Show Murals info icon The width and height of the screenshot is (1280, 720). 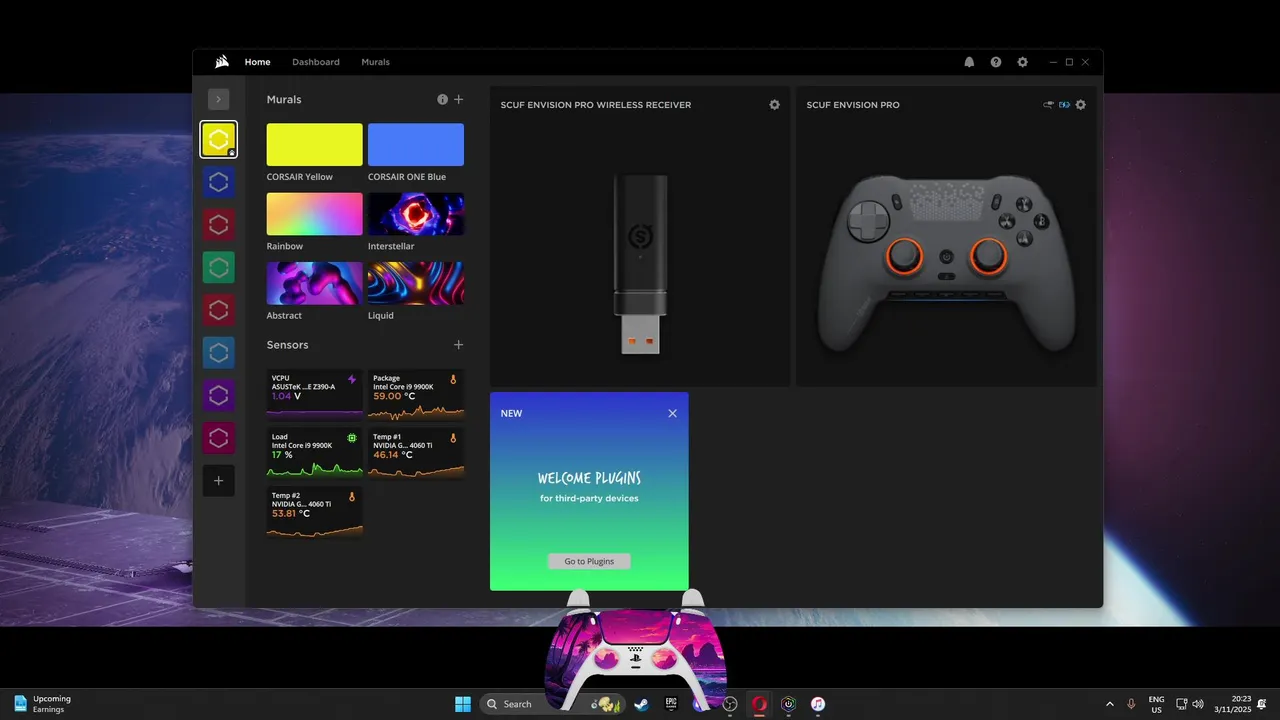[442, 100]
